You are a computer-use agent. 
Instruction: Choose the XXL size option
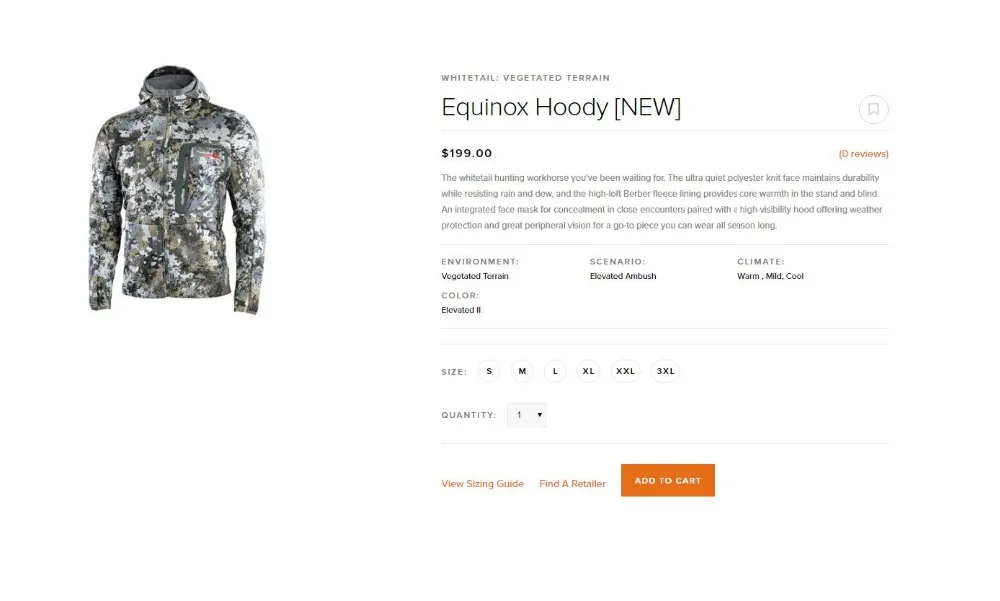[626, 371]
